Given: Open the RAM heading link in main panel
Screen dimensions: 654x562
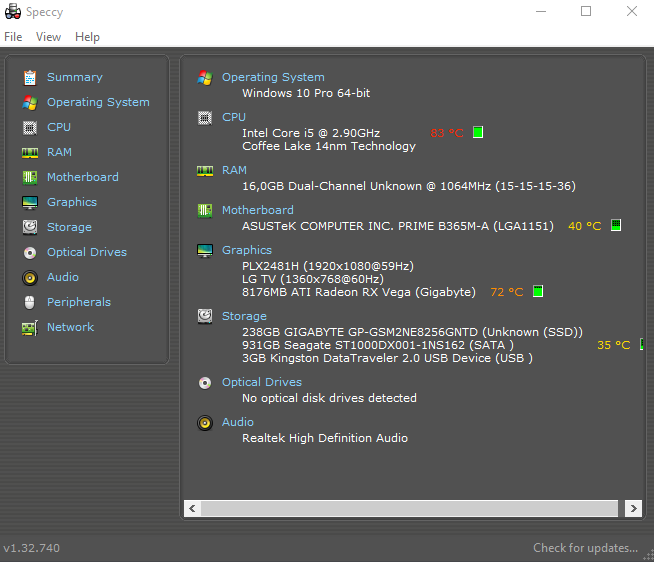Looking at the screenshot, I should (234, 170).
